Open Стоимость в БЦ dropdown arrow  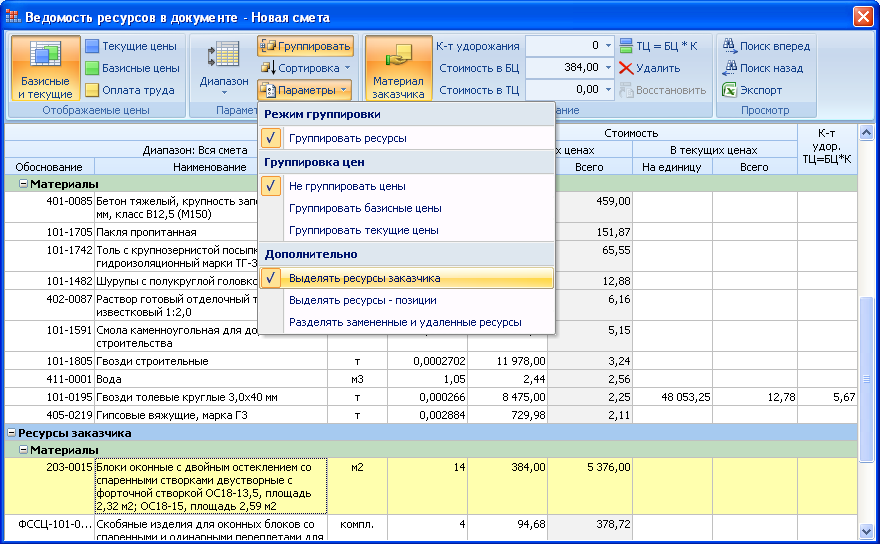click(x=608, y=68)
